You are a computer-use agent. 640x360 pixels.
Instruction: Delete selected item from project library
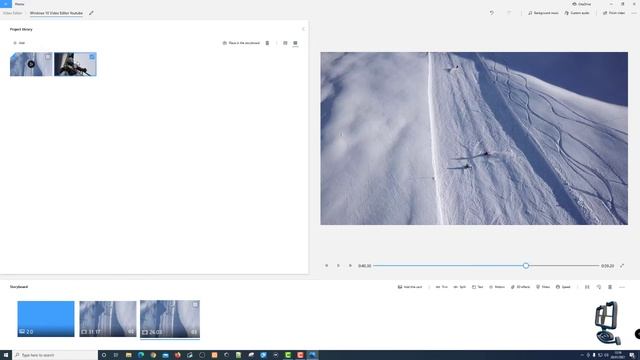pos(267,43)
